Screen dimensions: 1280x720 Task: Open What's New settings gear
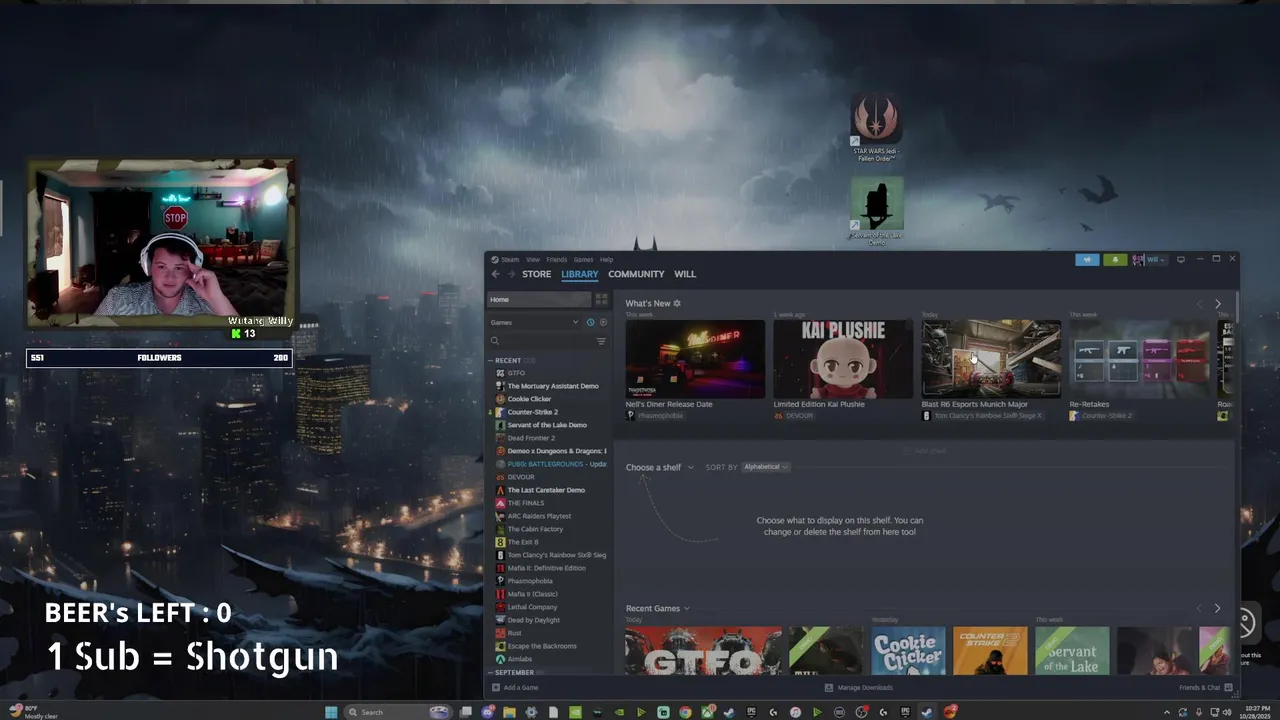(677, 303)
